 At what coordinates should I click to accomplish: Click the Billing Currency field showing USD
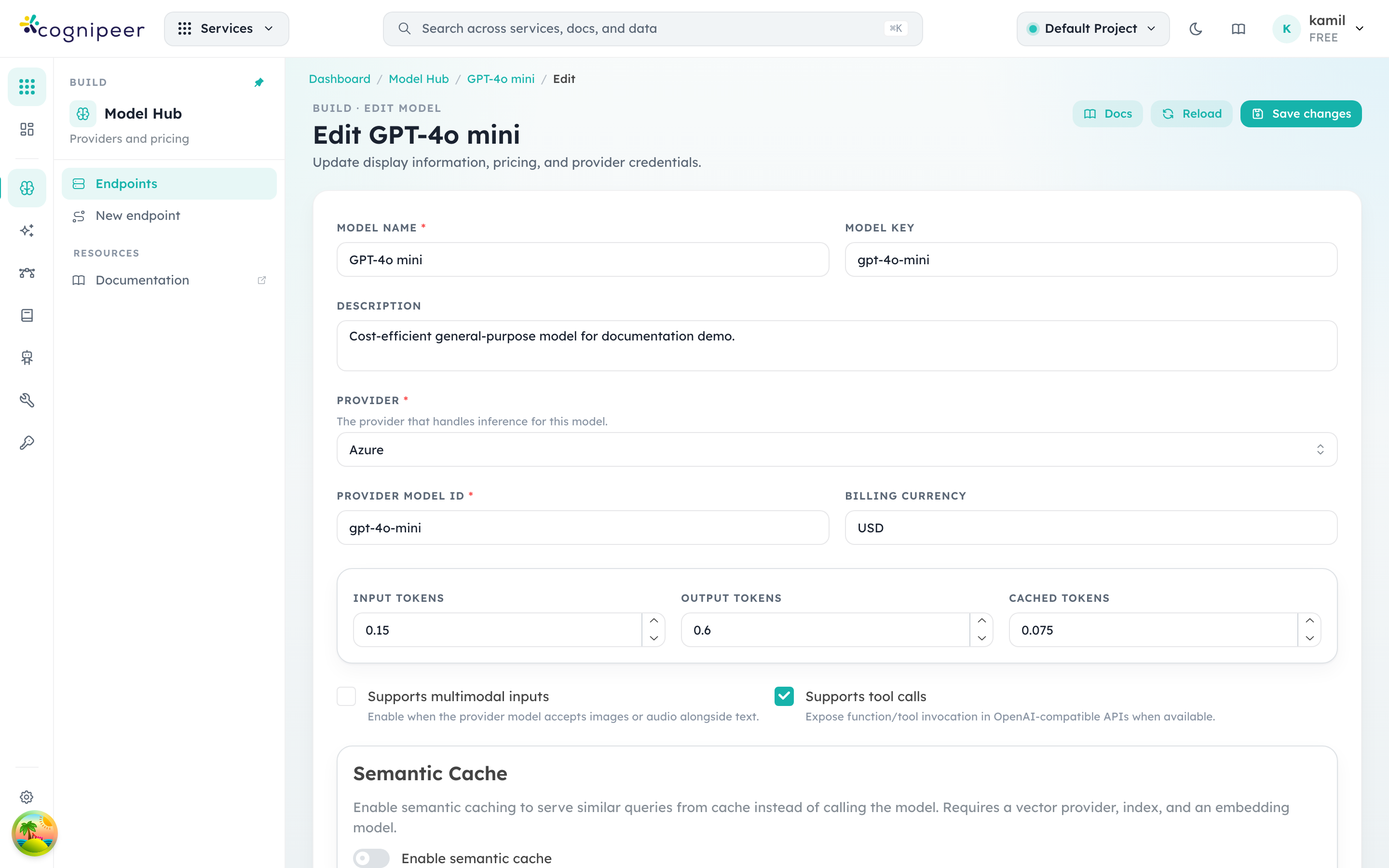coord(1091,528)
